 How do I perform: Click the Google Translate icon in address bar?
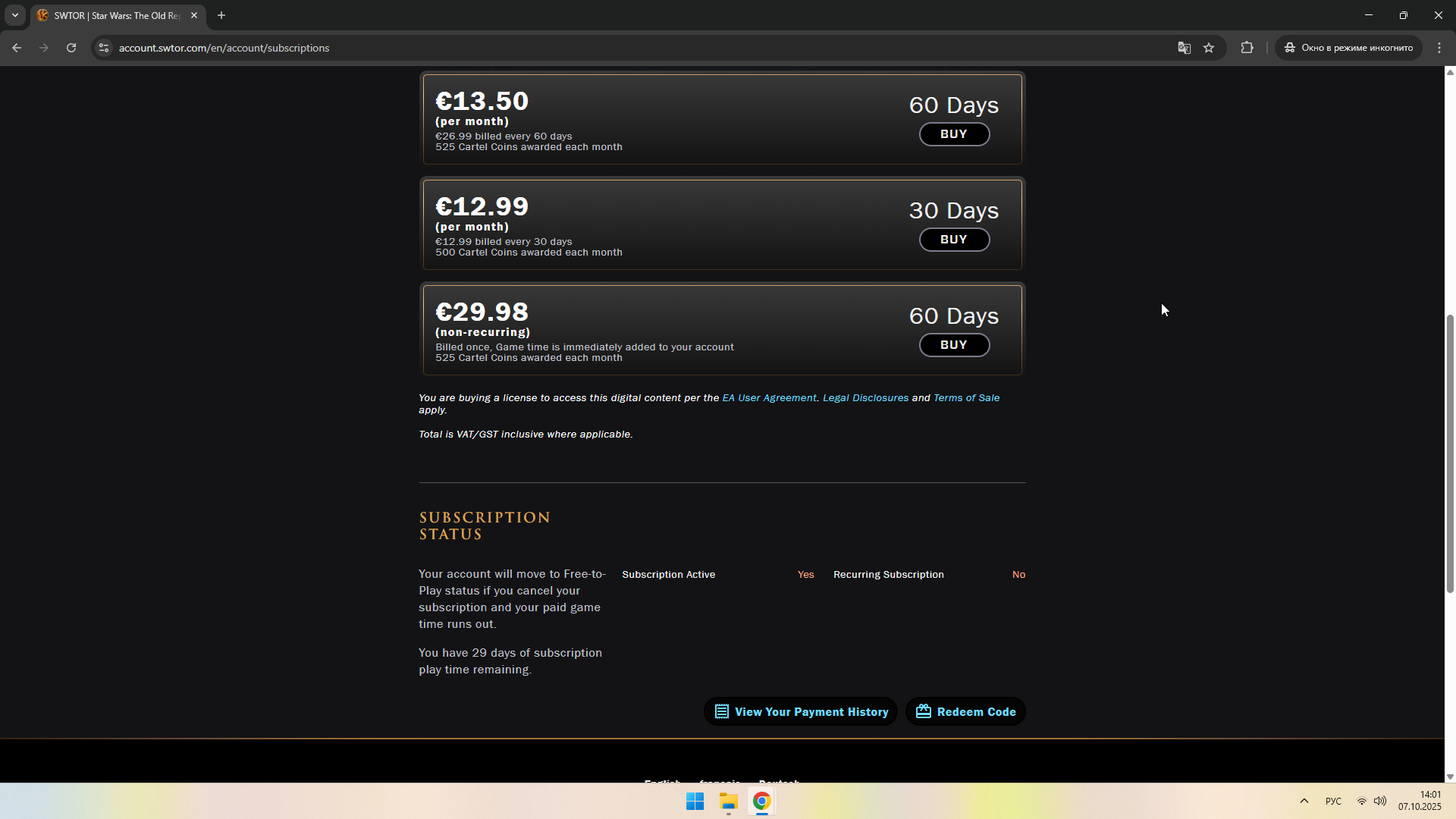click(x=1184, y=48)
